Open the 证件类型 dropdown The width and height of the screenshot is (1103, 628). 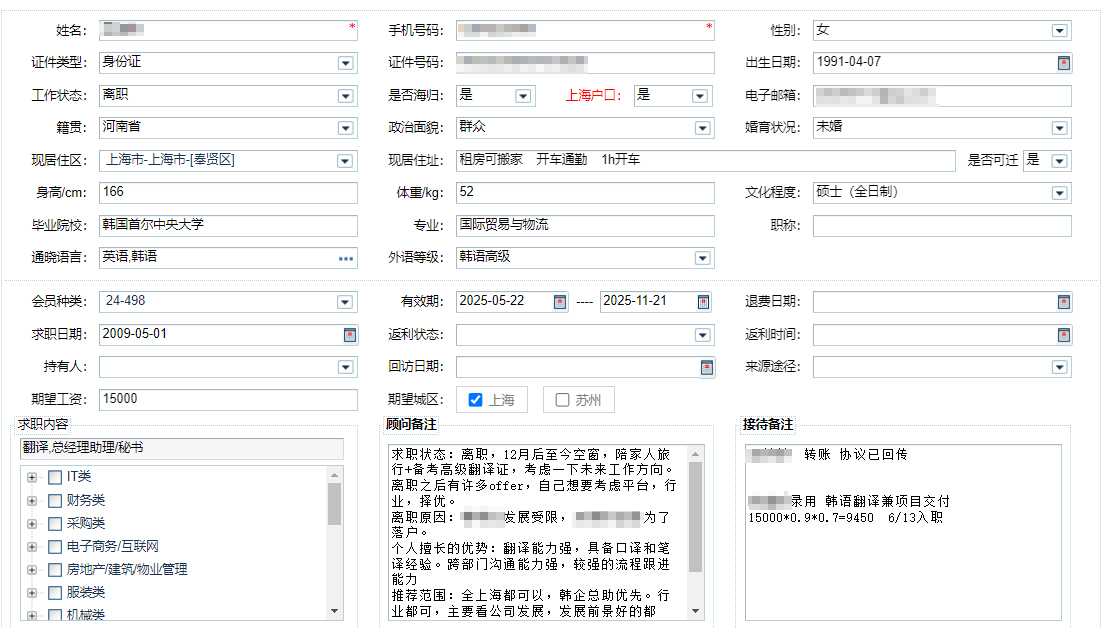345,63
